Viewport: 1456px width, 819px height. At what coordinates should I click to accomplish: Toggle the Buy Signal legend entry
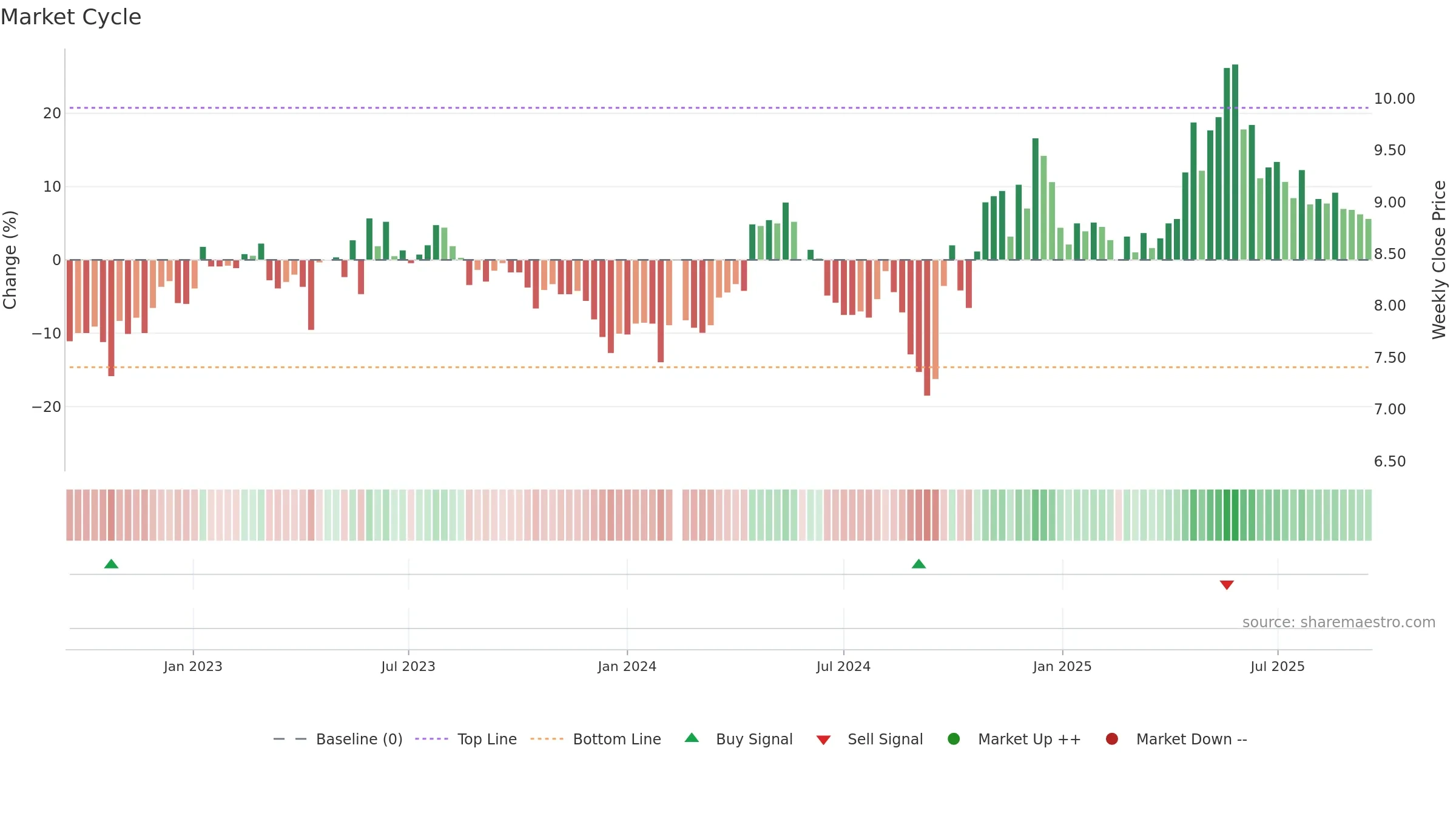738,739
